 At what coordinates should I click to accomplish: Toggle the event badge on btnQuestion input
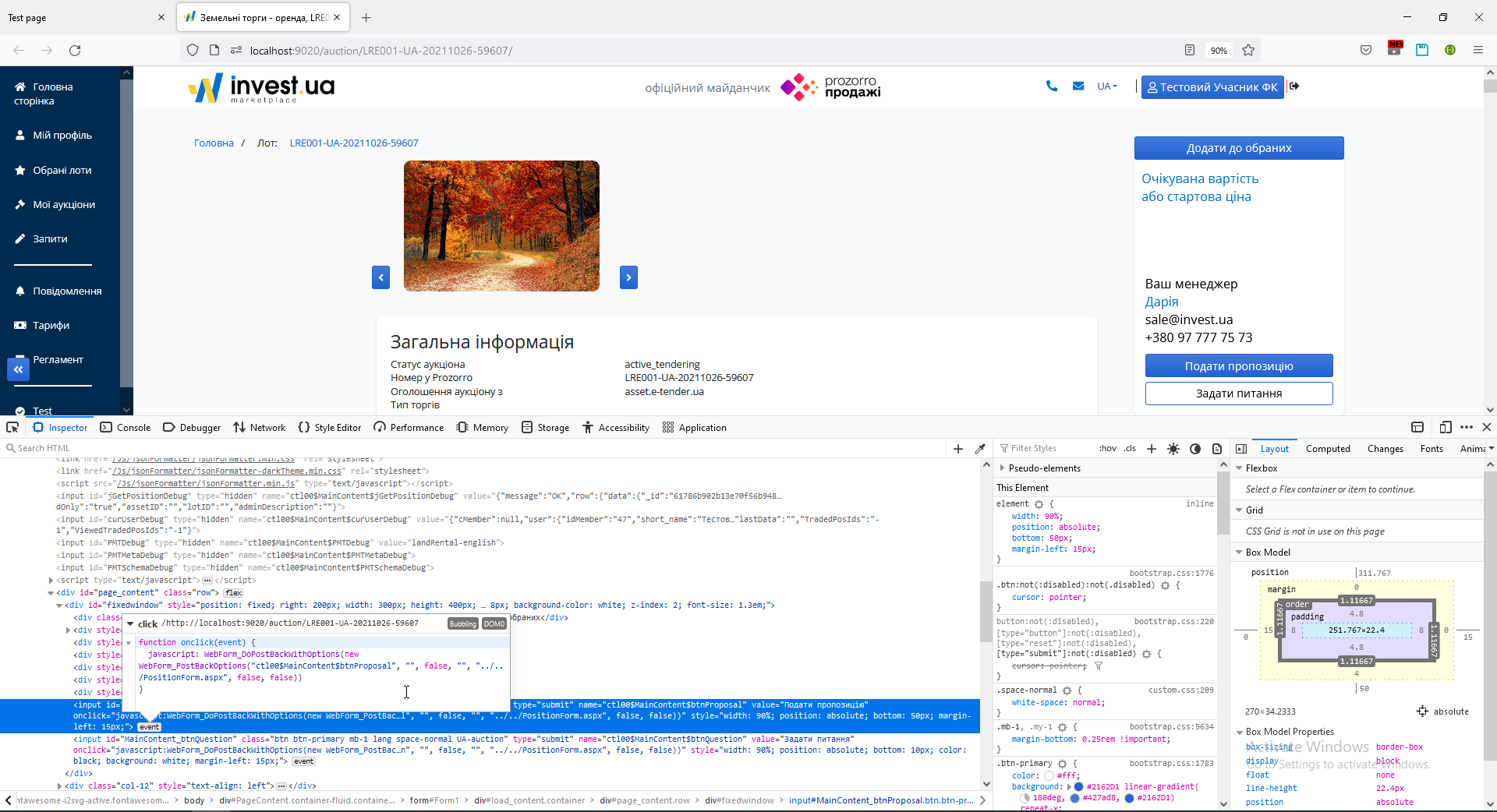coord(304,761)
